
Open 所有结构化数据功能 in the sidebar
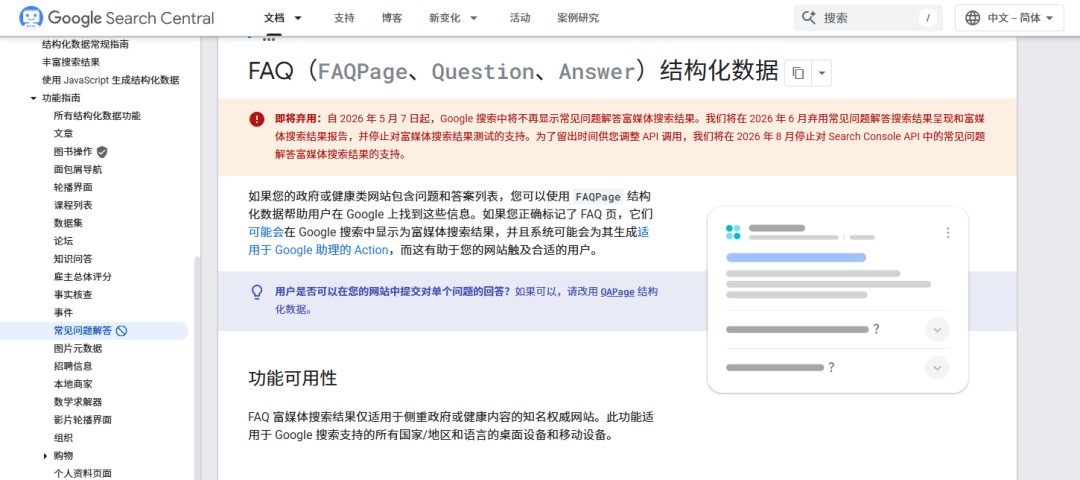[97, 116]
